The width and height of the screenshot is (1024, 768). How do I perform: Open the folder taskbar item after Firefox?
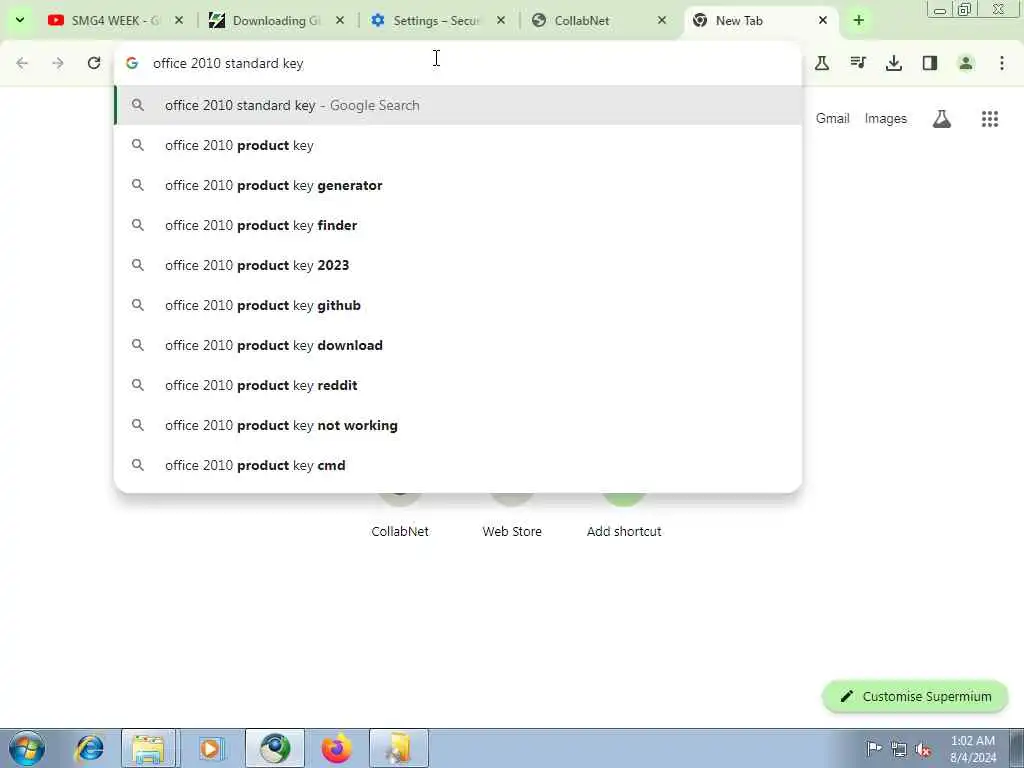click(399, 748)
